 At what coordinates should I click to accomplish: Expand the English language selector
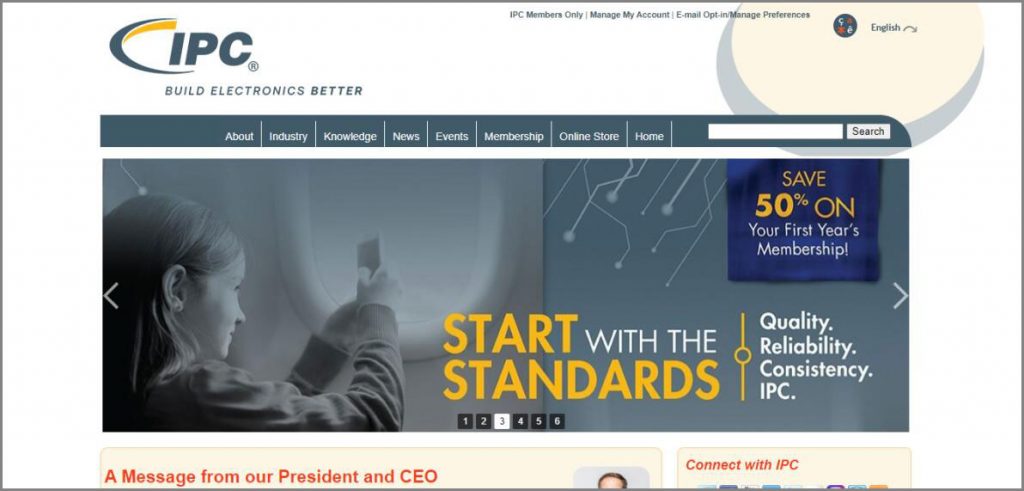tap(893, 28)
